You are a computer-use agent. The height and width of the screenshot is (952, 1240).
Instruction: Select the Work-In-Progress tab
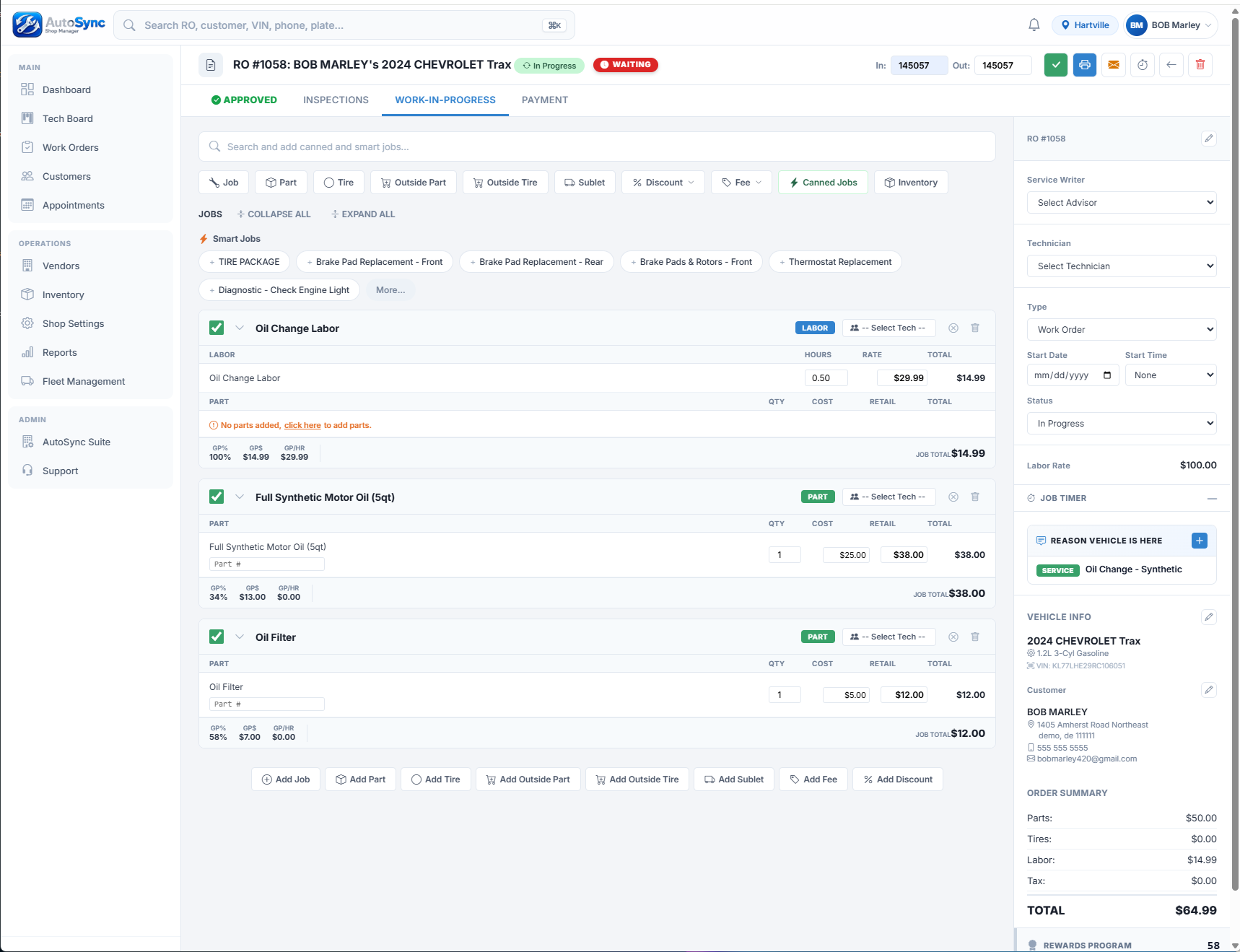pos(445,100)
